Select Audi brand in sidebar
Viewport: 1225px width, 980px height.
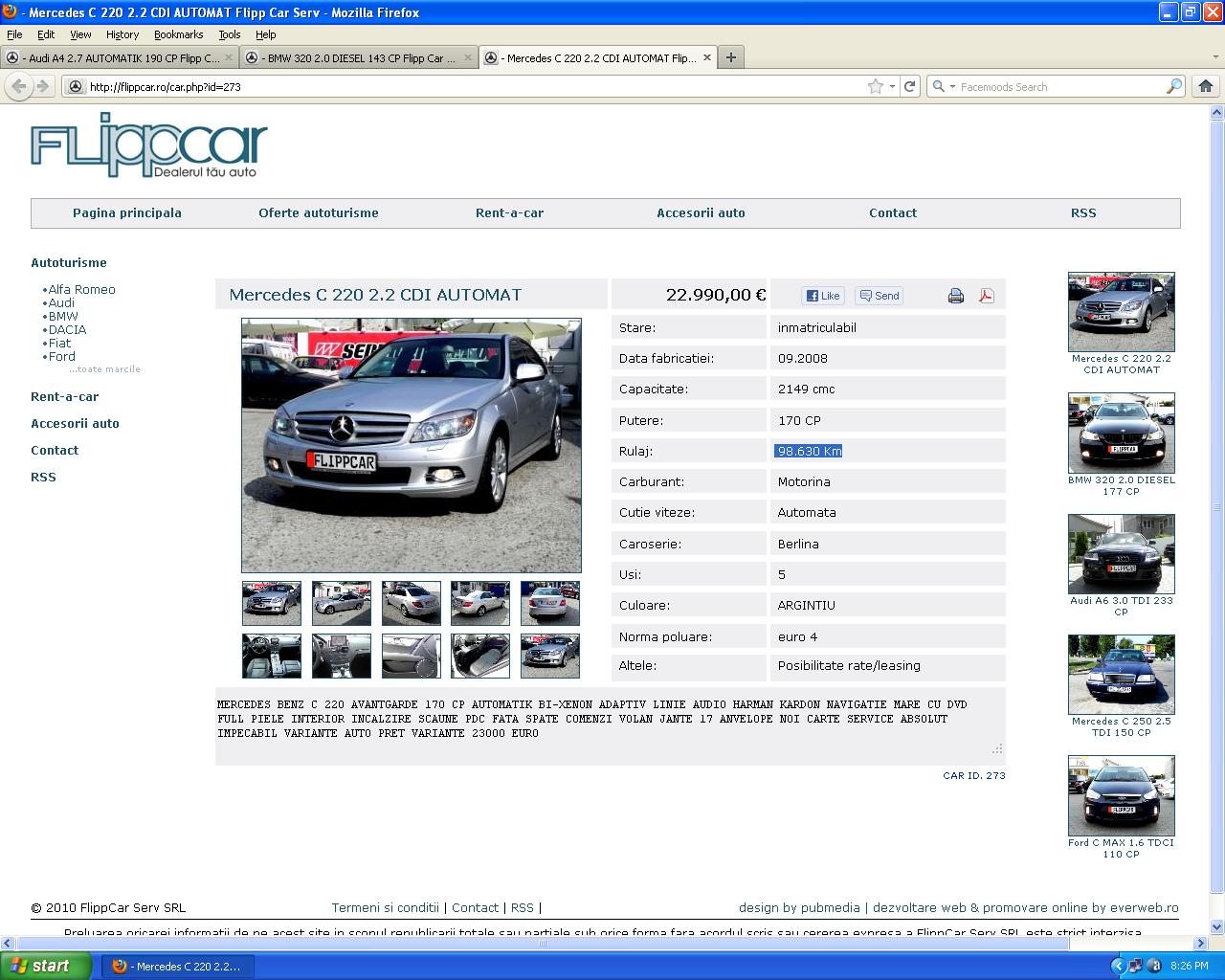(61, 302)
